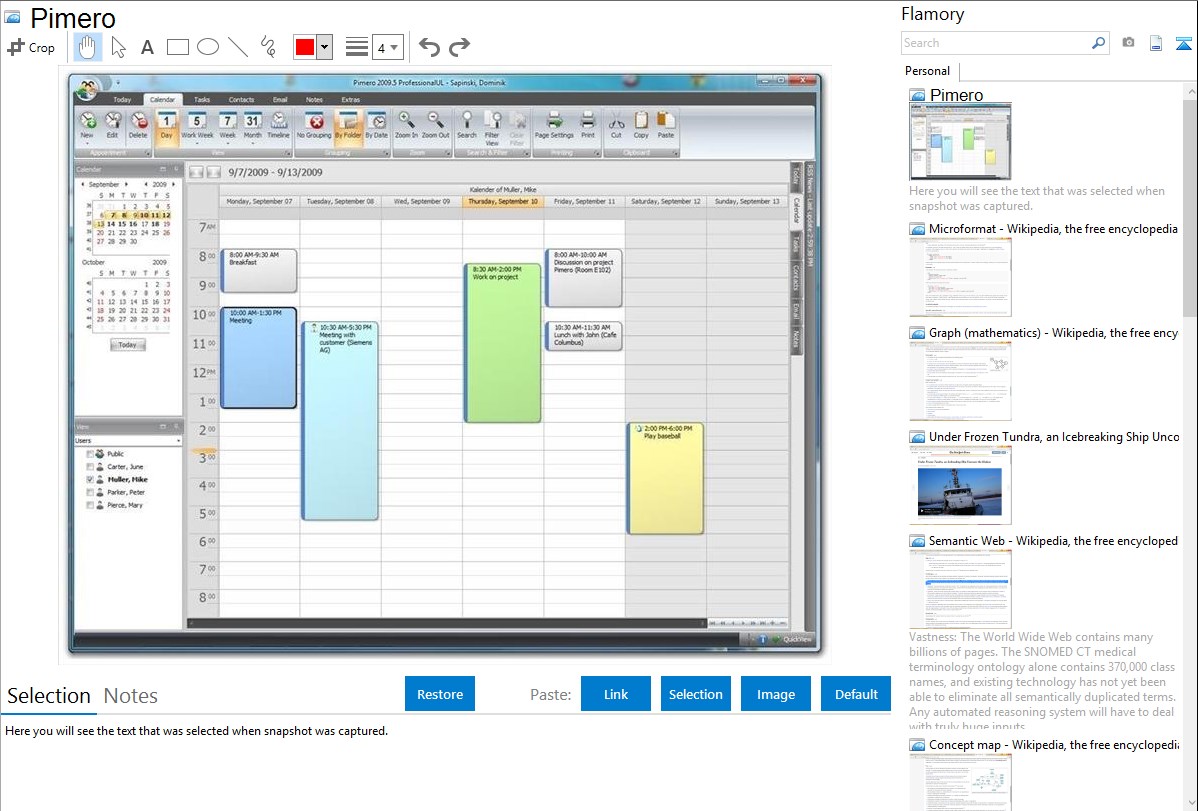The image size is (1198, 811).
Task: Switch to the Selection tab
Action: point(49,696)
